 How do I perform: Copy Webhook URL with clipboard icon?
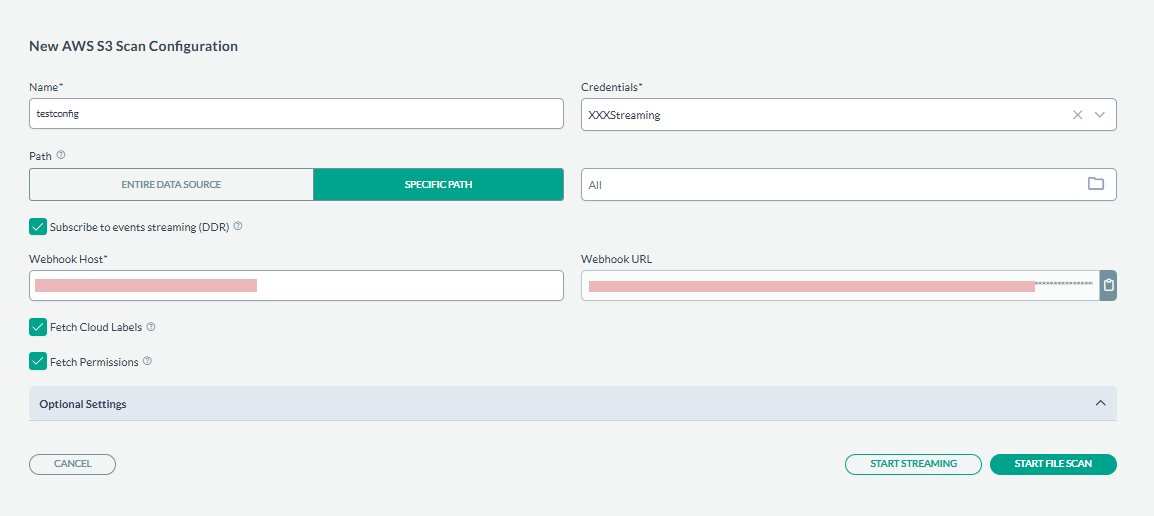pos(1108,286)
